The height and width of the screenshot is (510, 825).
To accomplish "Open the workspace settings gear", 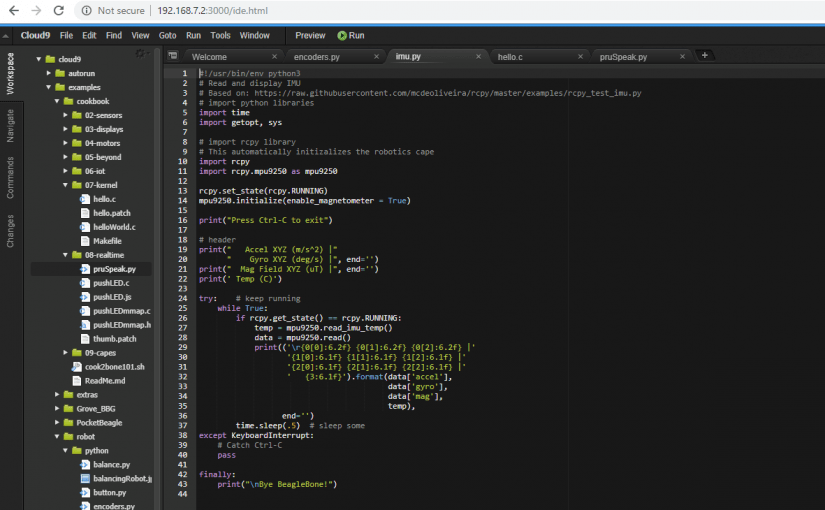I will pyautogui.click(x=140, y=53).
